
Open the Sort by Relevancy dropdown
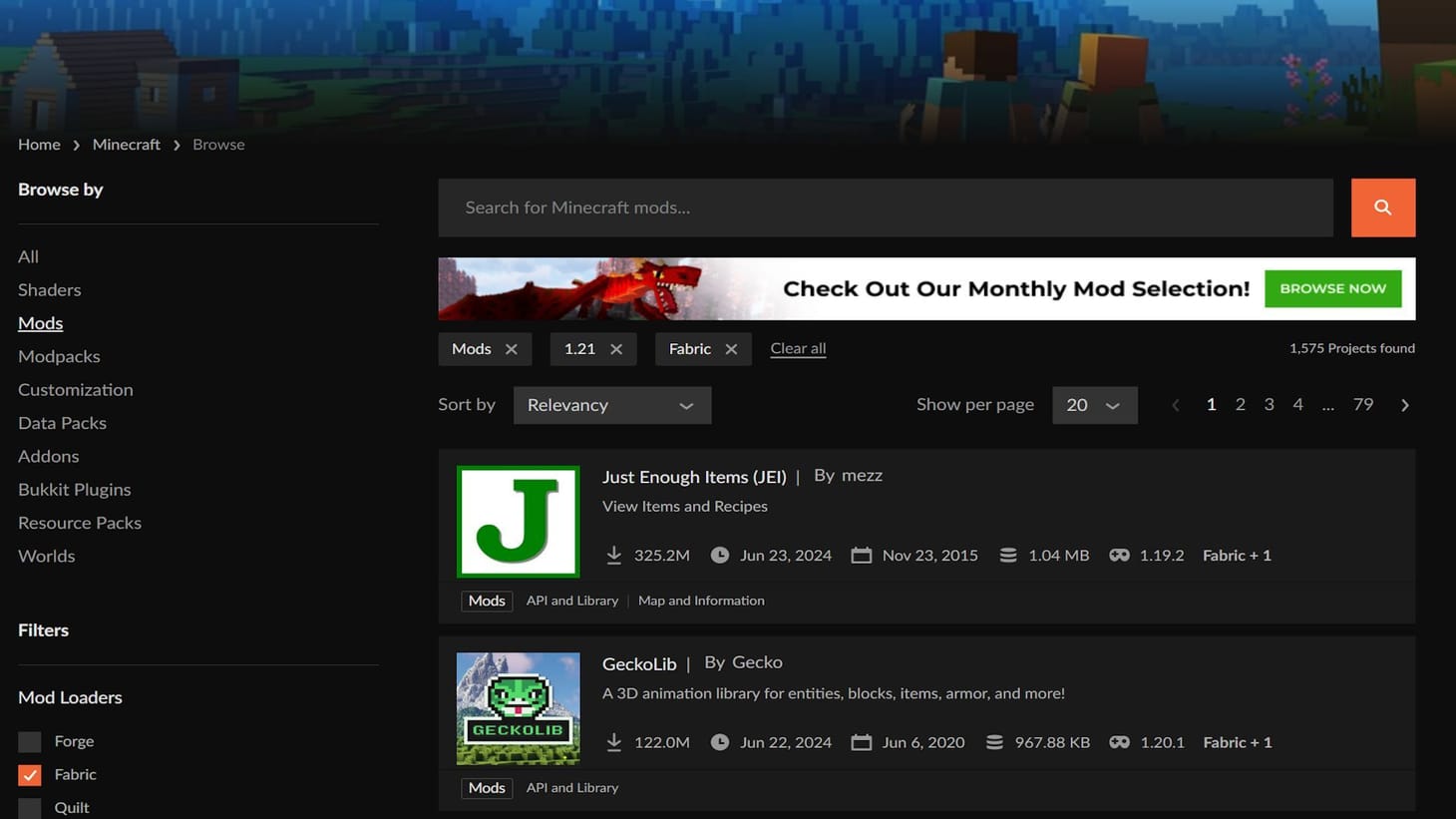tap(611, 405)
